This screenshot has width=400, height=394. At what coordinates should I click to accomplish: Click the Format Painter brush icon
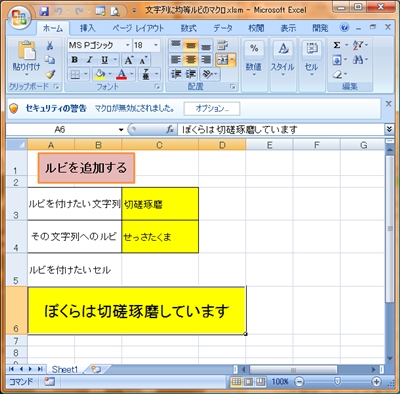[50, 74]
